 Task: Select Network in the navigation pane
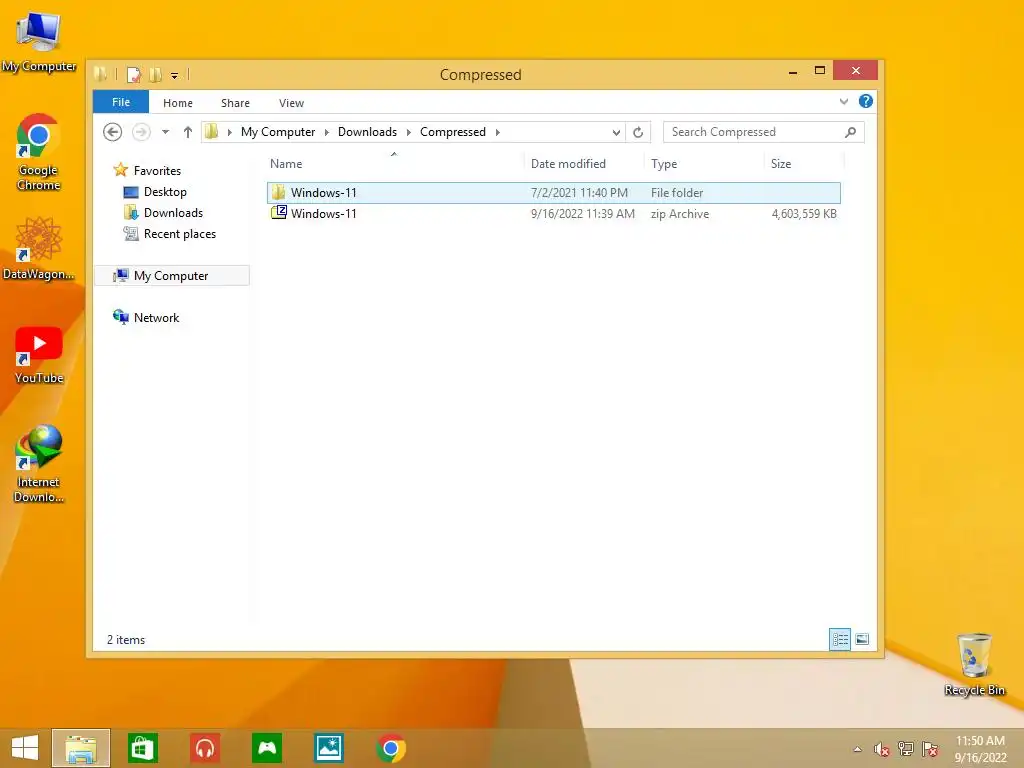click(x=156, y=317)
